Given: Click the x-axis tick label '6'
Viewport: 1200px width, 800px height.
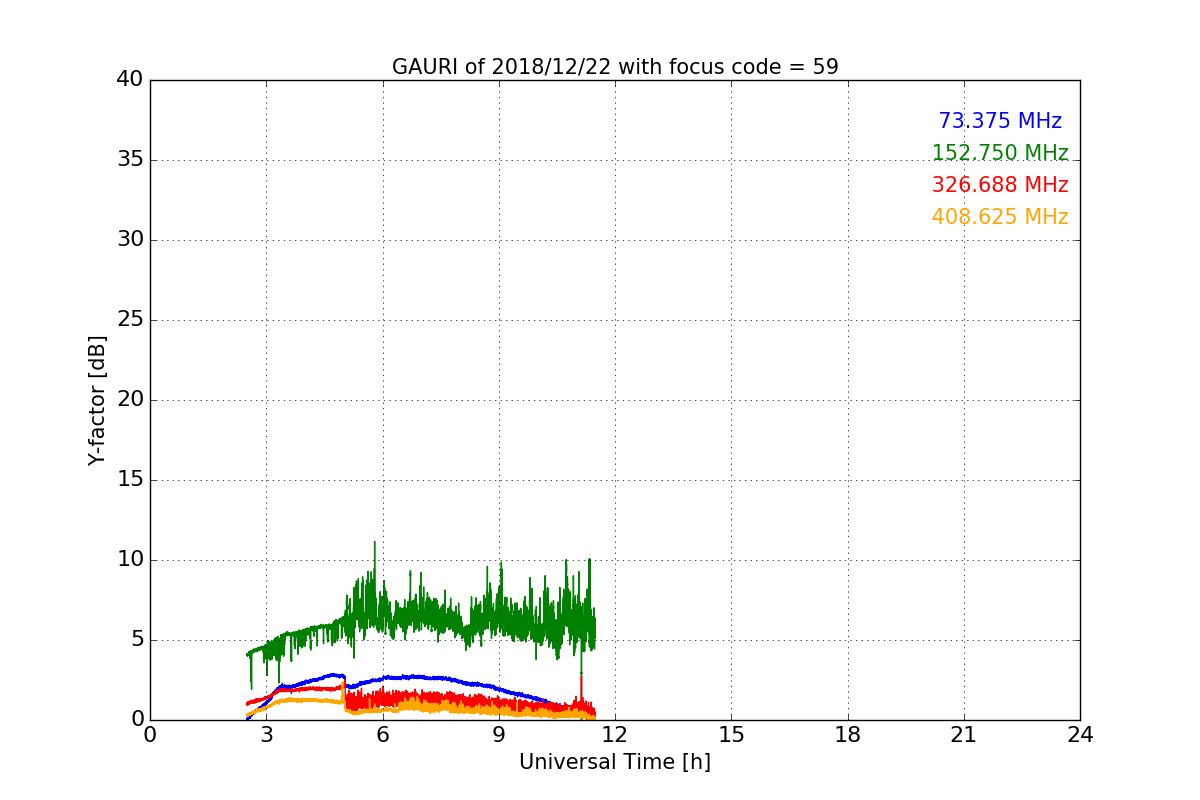Looking at the screenshot, I should tap(383, 735).
